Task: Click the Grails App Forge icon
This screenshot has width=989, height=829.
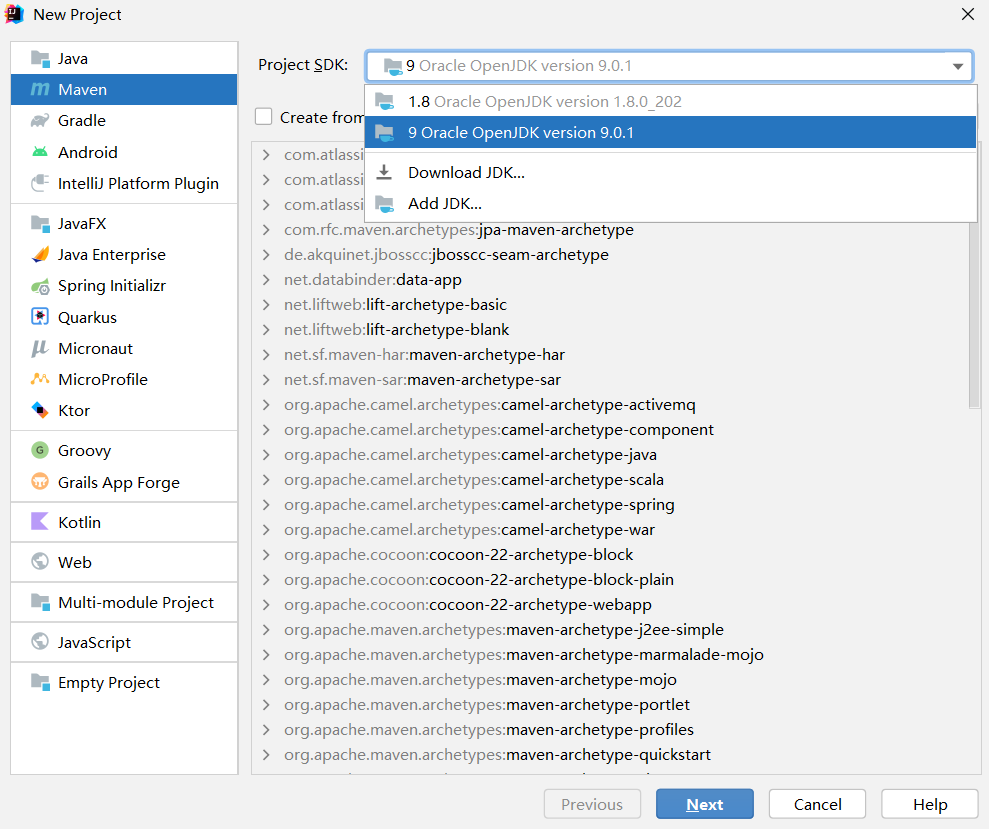Action: coord(40,482)
